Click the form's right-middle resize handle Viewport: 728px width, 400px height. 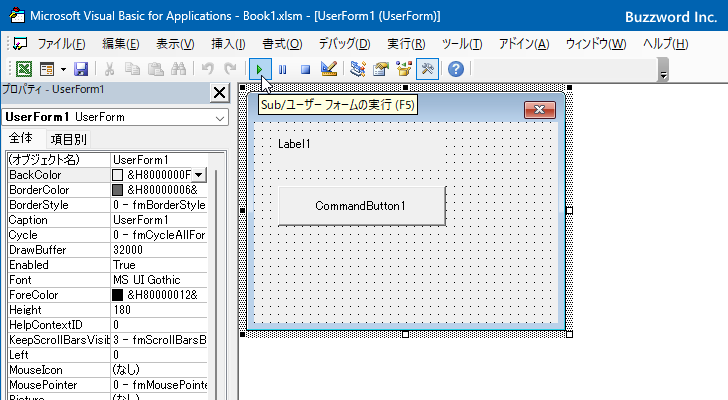(x=570, y=211)
